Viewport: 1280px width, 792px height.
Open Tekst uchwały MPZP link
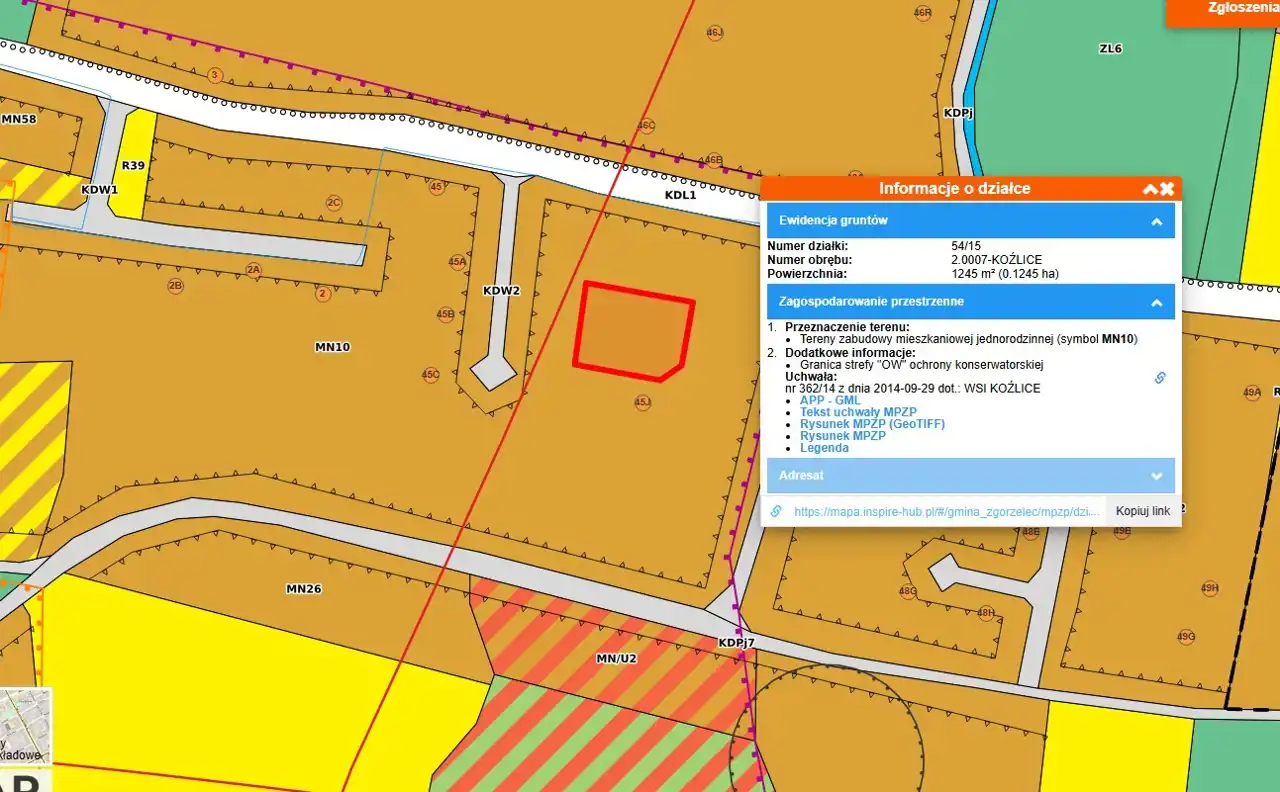point(858,412)
